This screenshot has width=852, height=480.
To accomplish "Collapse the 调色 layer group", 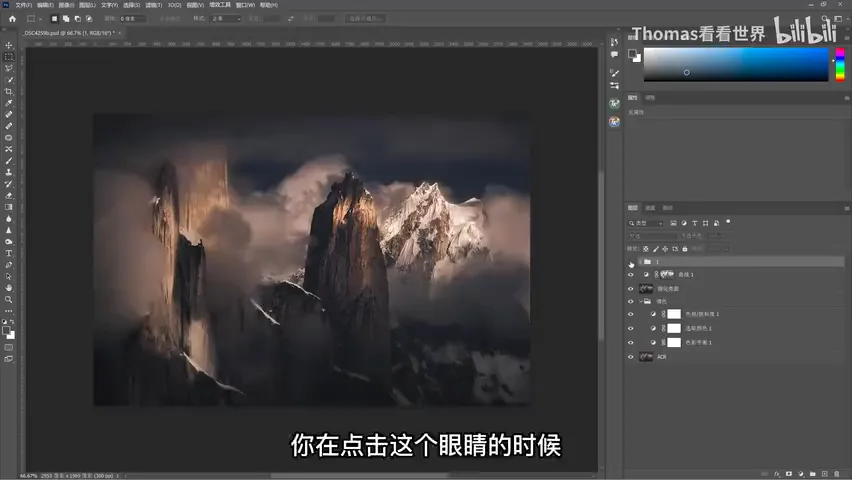I will [641, 301].
